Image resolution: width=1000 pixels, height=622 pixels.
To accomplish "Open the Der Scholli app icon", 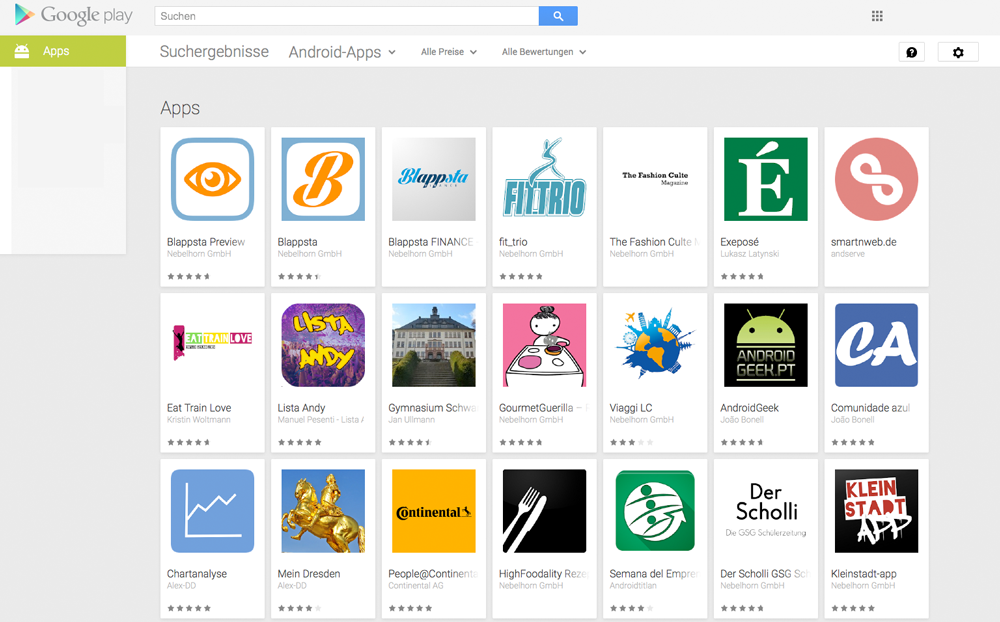I will pos(765,511).
